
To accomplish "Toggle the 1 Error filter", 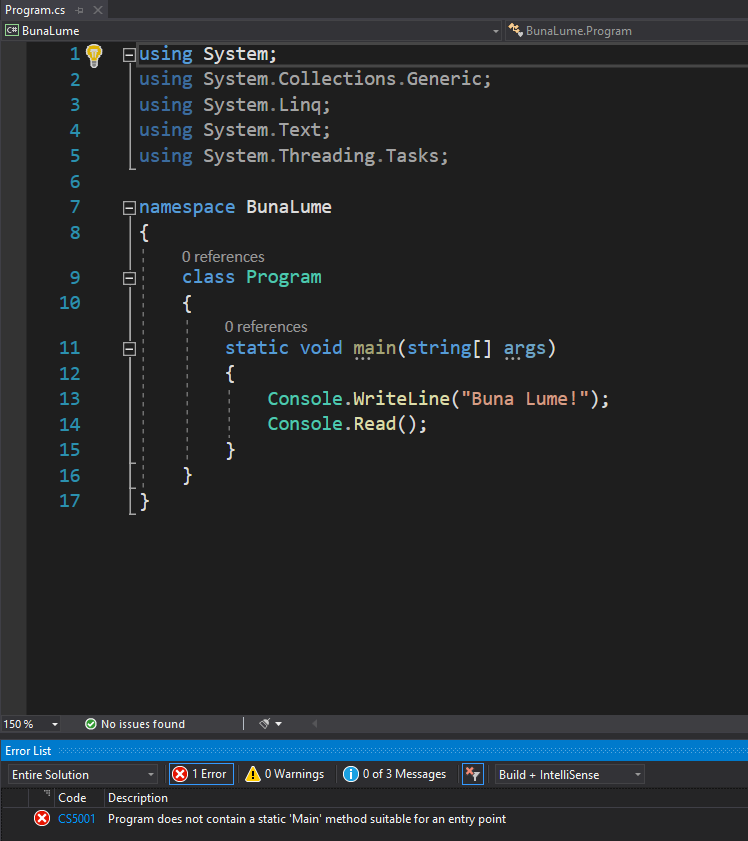I will pos(201,774).
